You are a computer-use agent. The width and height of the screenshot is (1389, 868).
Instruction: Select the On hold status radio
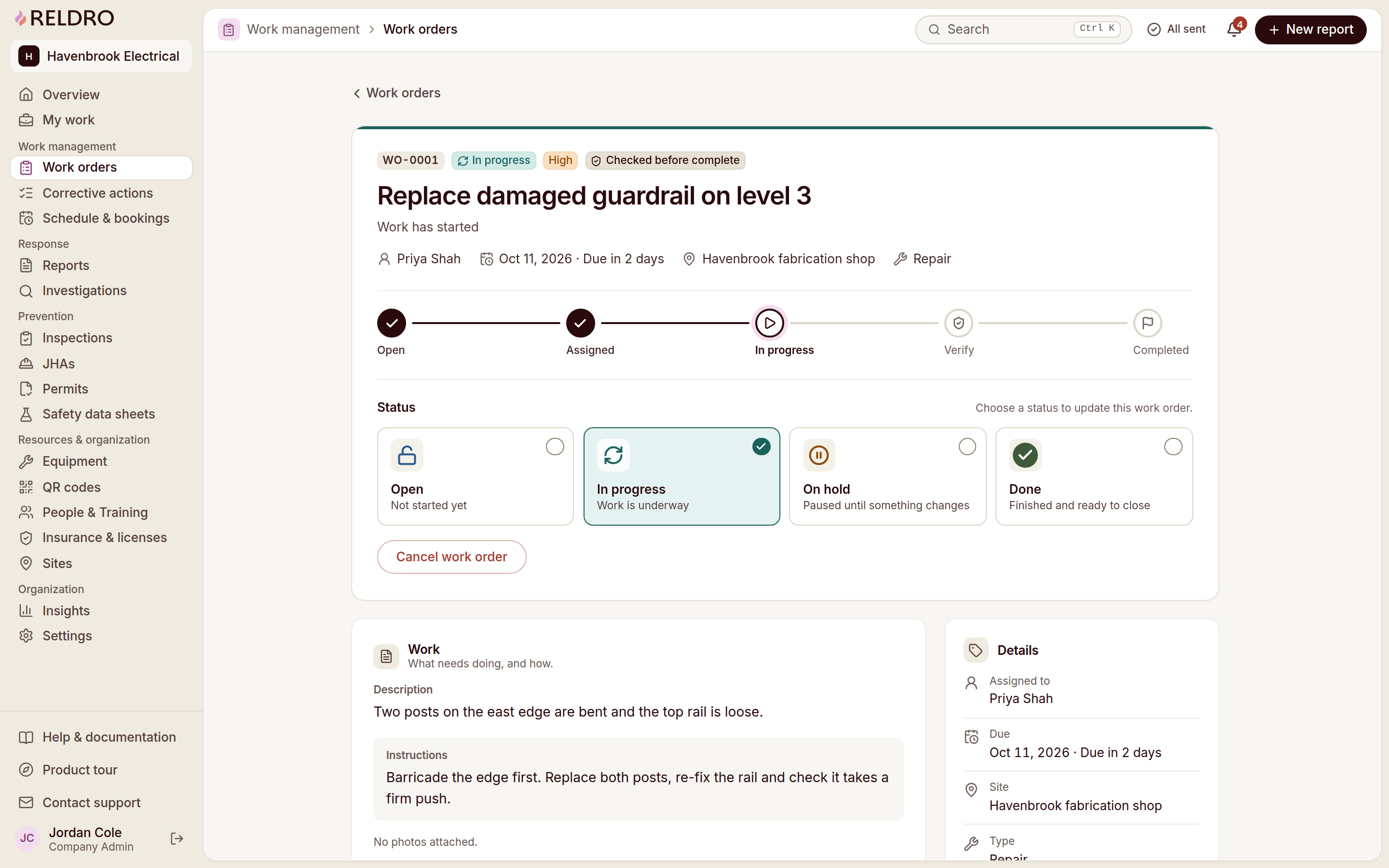click(967, 447)
